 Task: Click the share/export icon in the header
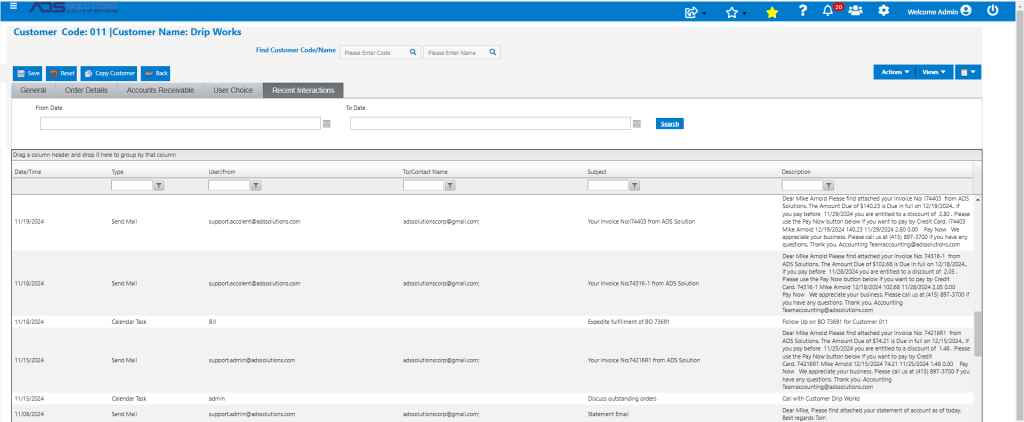(691, 12)
